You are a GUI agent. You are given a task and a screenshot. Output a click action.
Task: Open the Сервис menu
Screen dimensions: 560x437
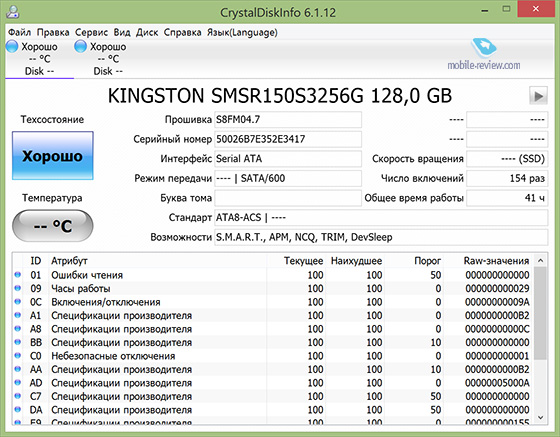91,32
